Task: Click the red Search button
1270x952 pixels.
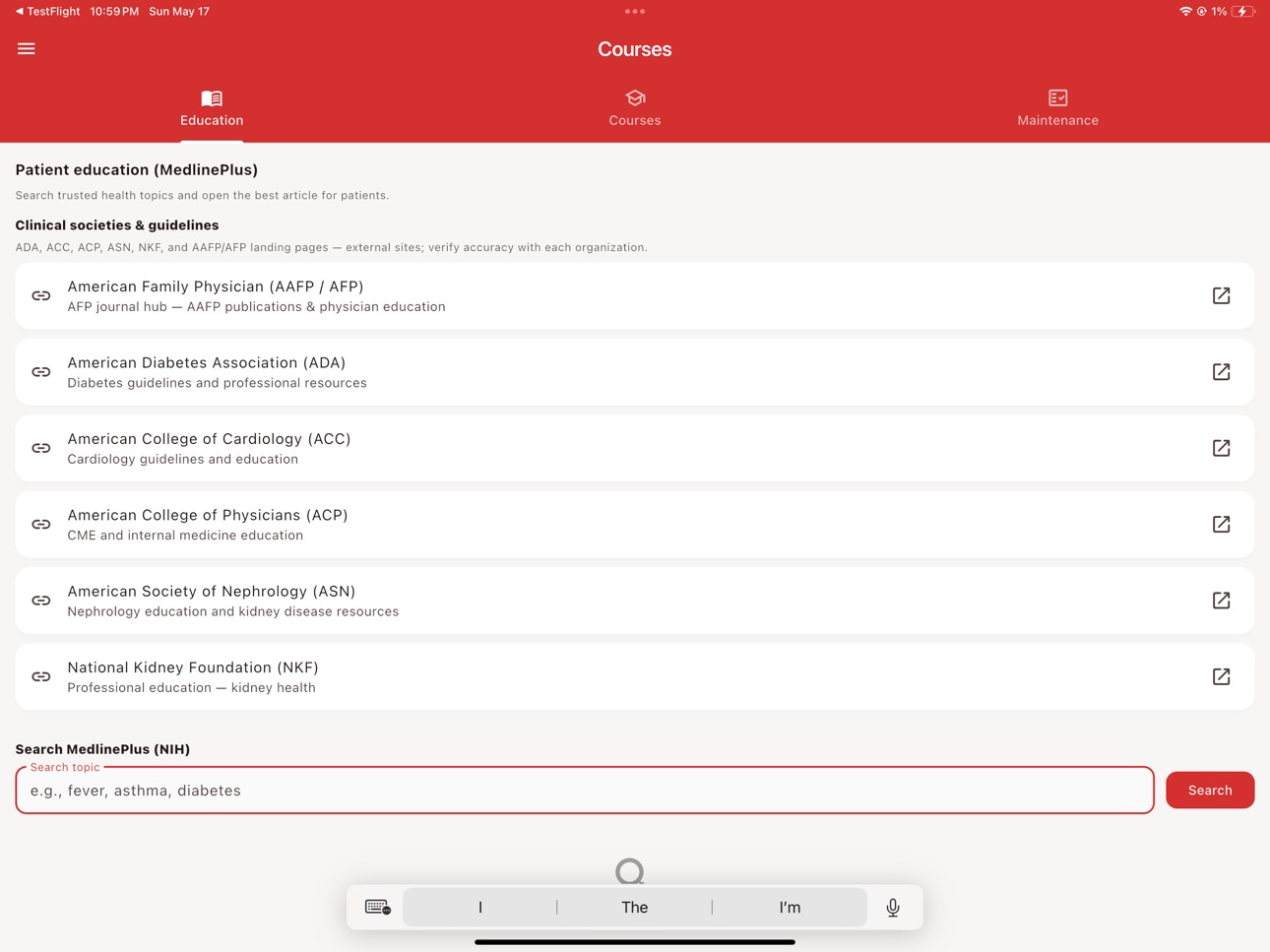Action: [x=1210, y=791]
